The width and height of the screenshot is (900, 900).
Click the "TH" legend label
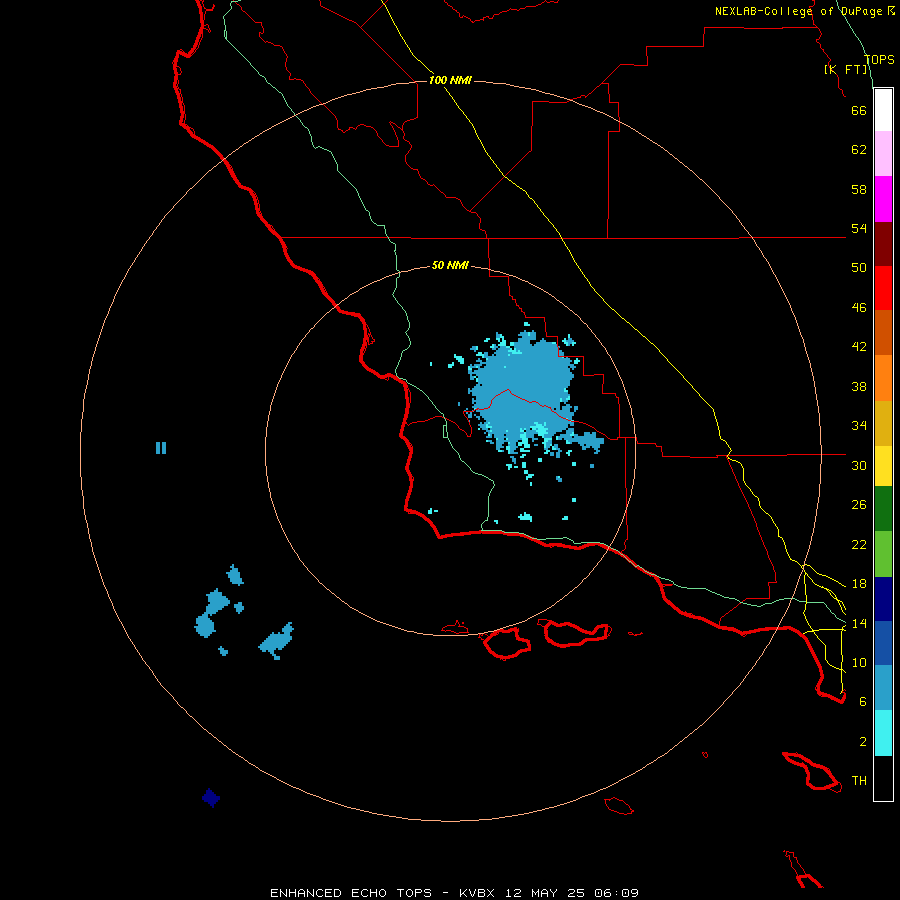tap(859, 781)
